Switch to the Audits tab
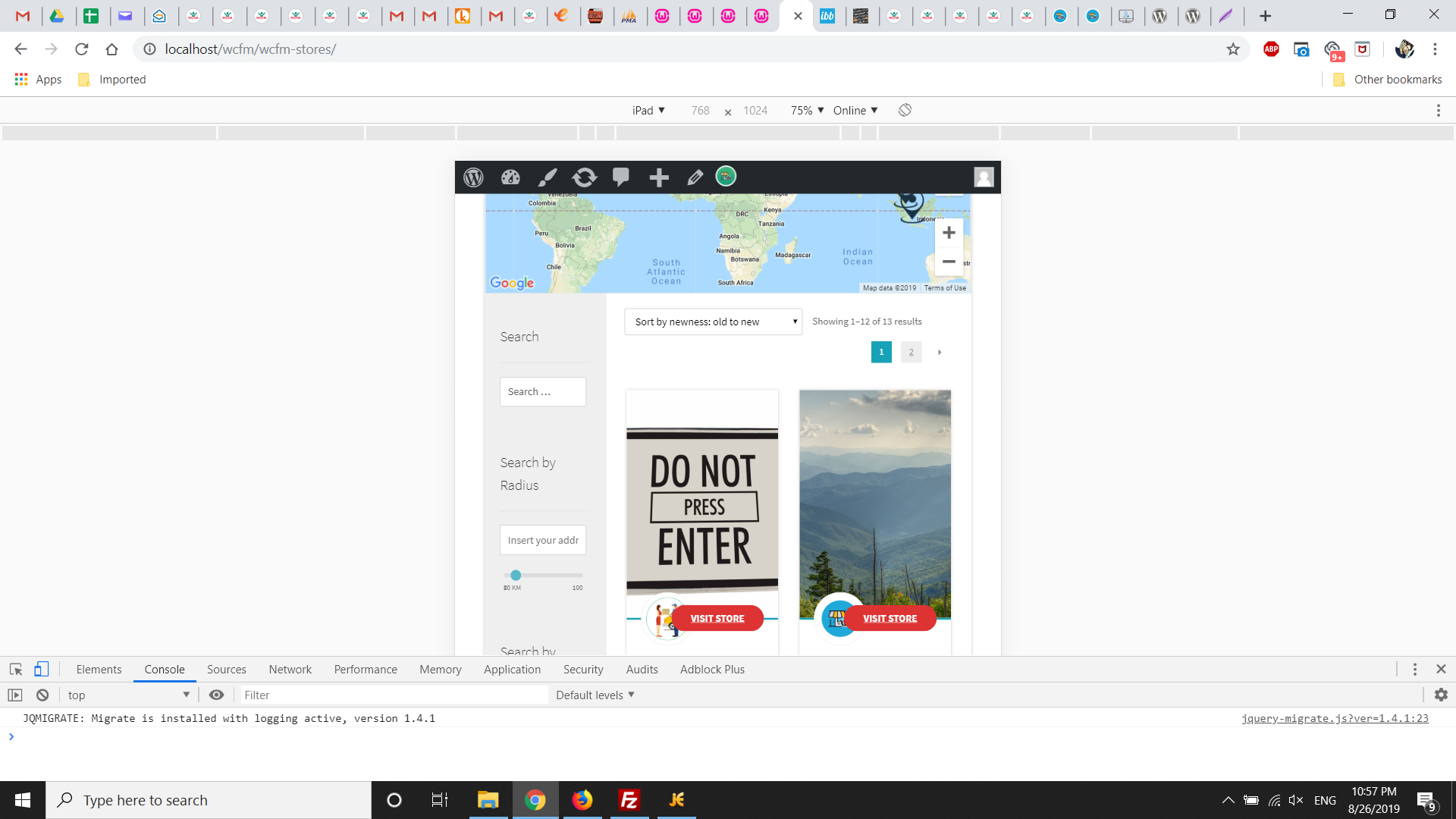 642,670
